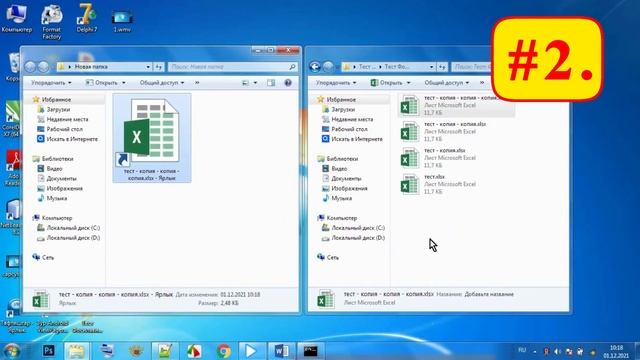Open view options dropdown arrow in left window

point(256,83)
